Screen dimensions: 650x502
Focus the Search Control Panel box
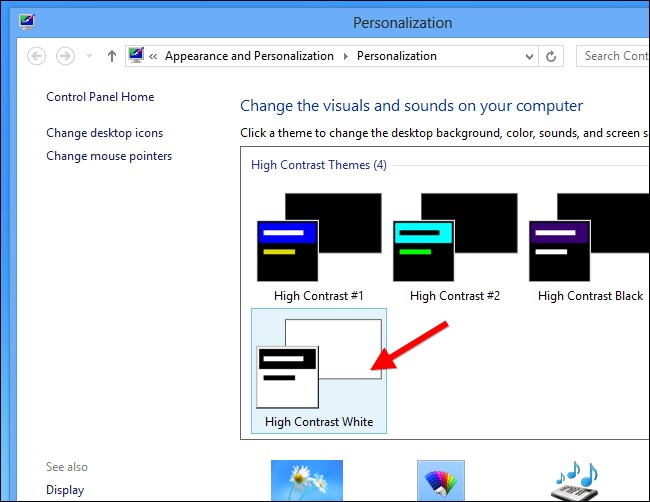(613, 56)
